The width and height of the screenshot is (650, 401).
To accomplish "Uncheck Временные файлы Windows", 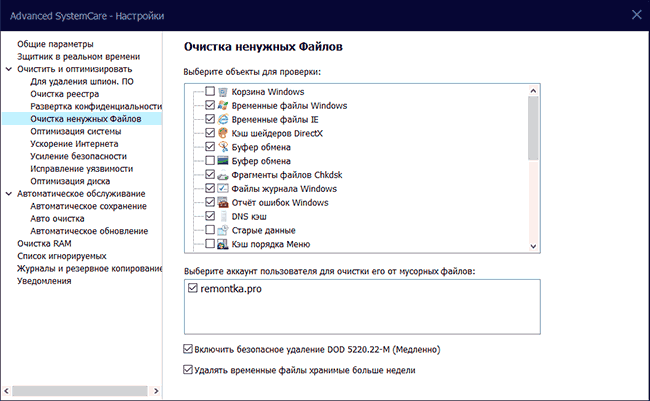I will point(210,105).
